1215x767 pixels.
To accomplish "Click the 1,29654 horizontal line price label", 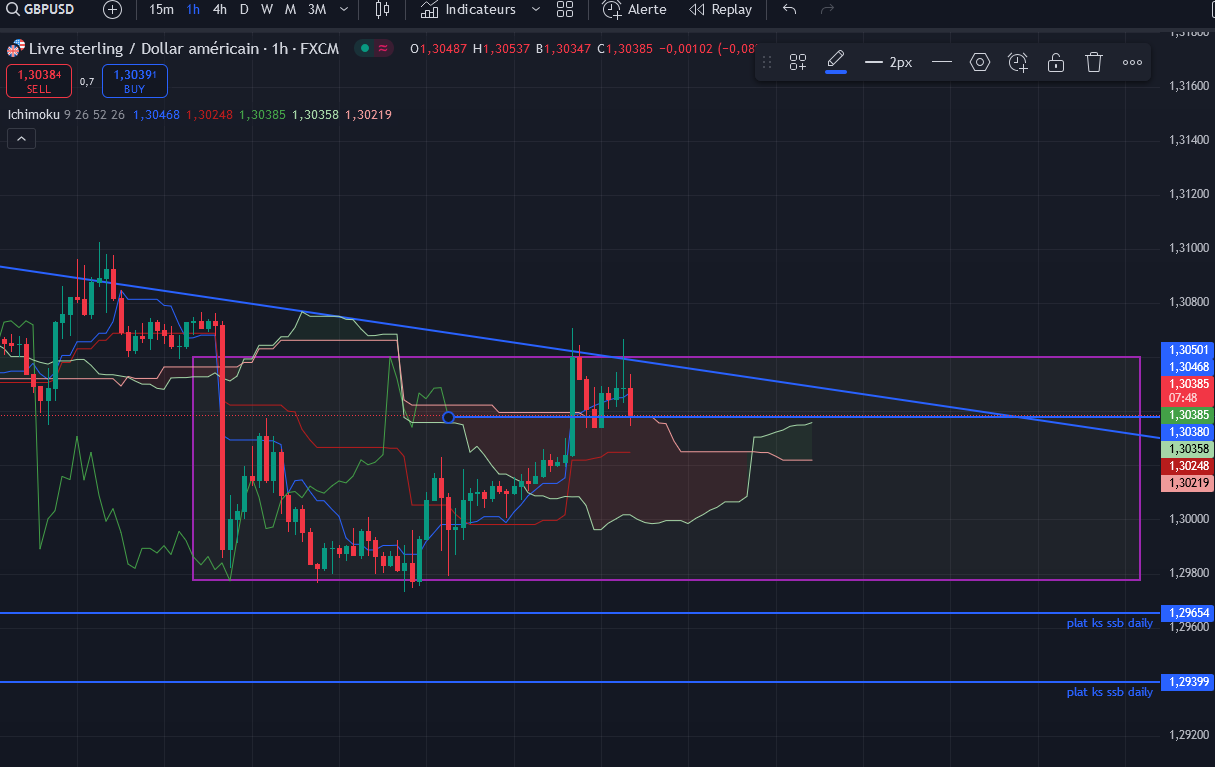I will [1187, 613].
